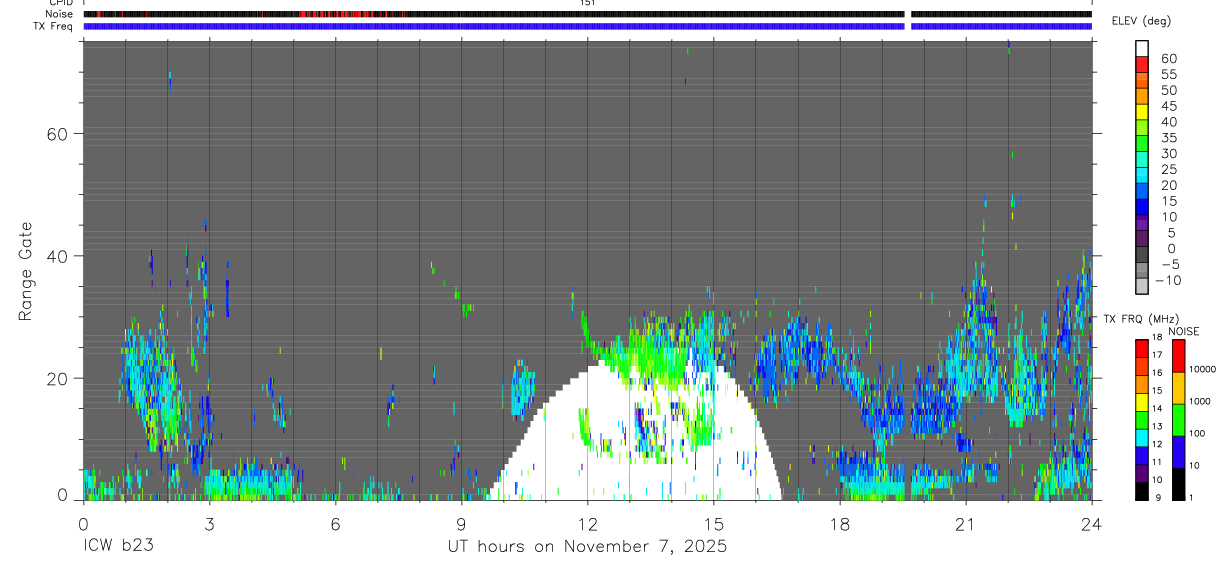The width and height of the screenshot is (1228, 567).
Task: Click the '1000' NOISE scale value
Action: tap(1199, 401)
